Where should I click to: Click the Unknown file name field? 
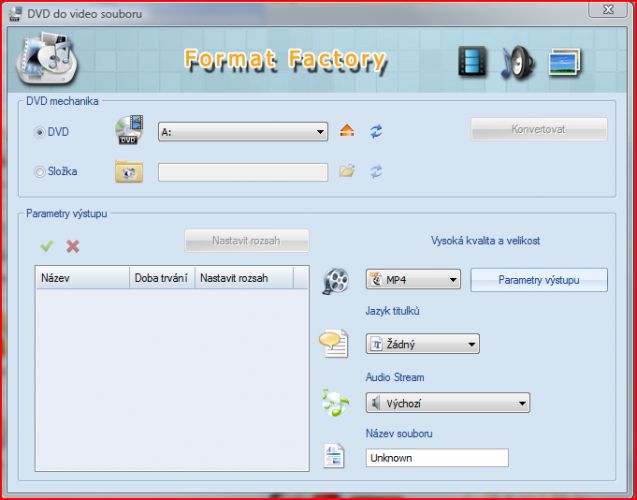[437, 458]
